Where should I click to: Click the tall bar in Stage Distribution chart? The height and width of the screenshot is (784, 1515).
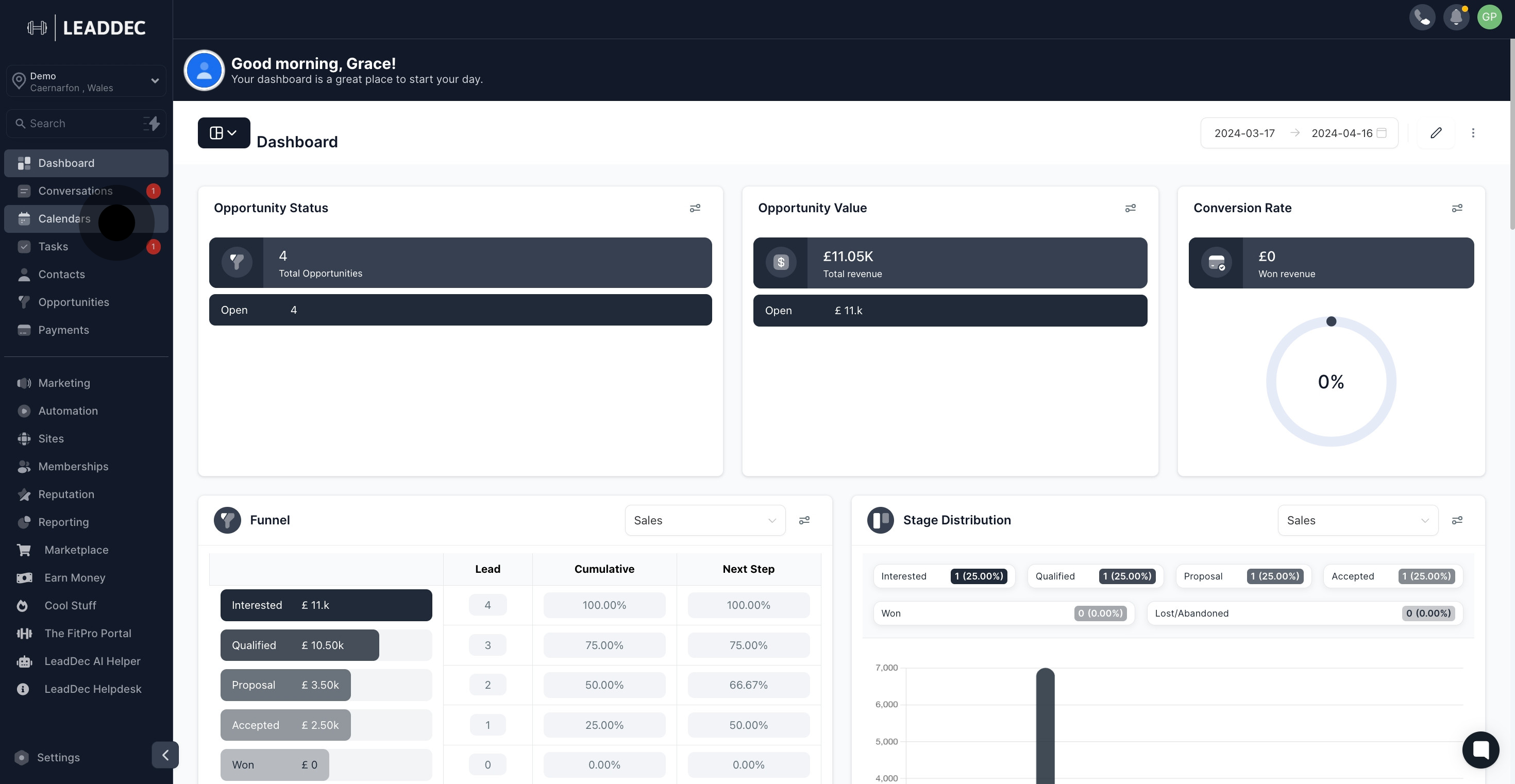[1045, 725]
